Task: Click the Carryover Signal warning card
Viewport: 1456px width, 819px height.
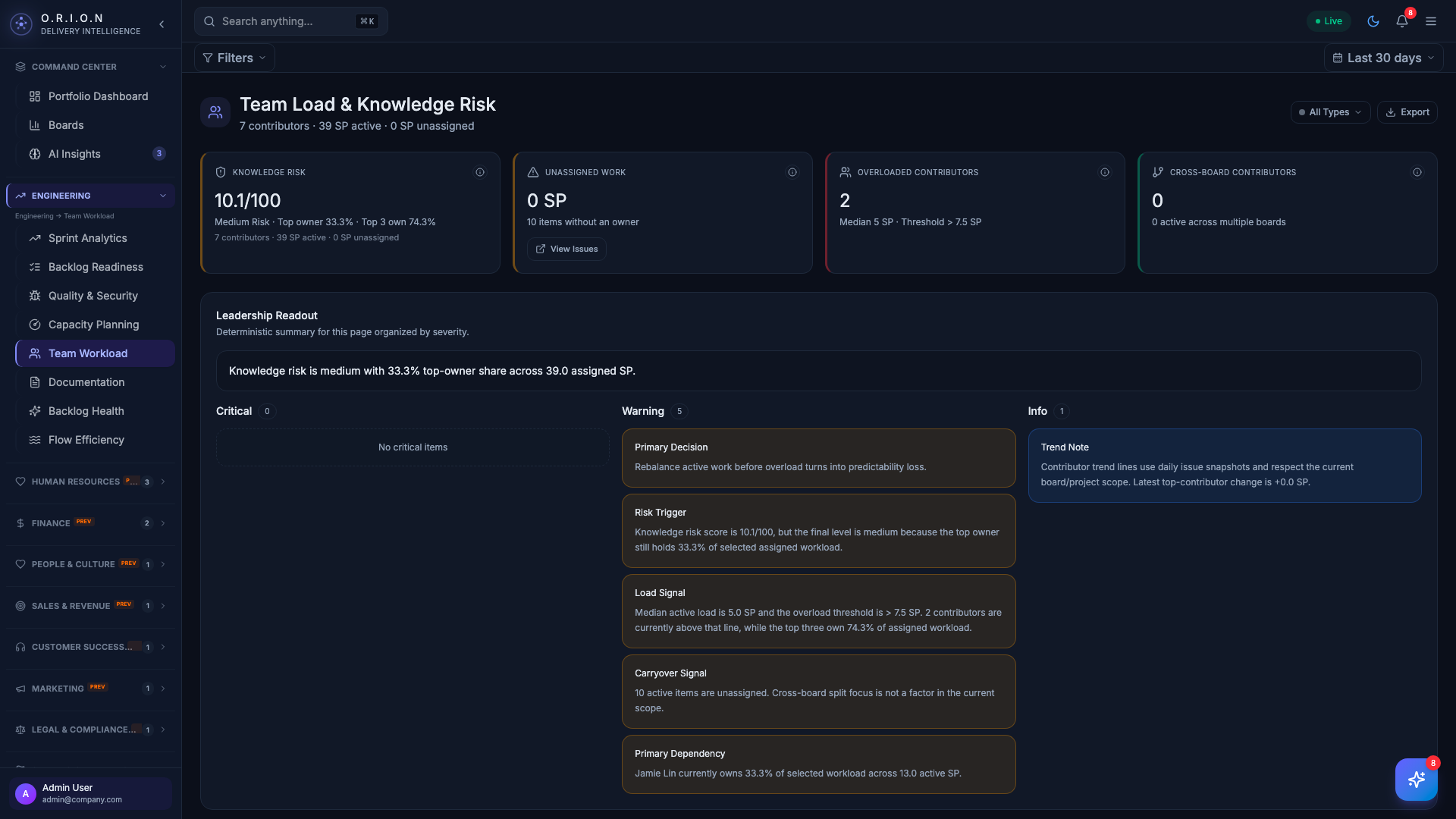Action: 818,692
